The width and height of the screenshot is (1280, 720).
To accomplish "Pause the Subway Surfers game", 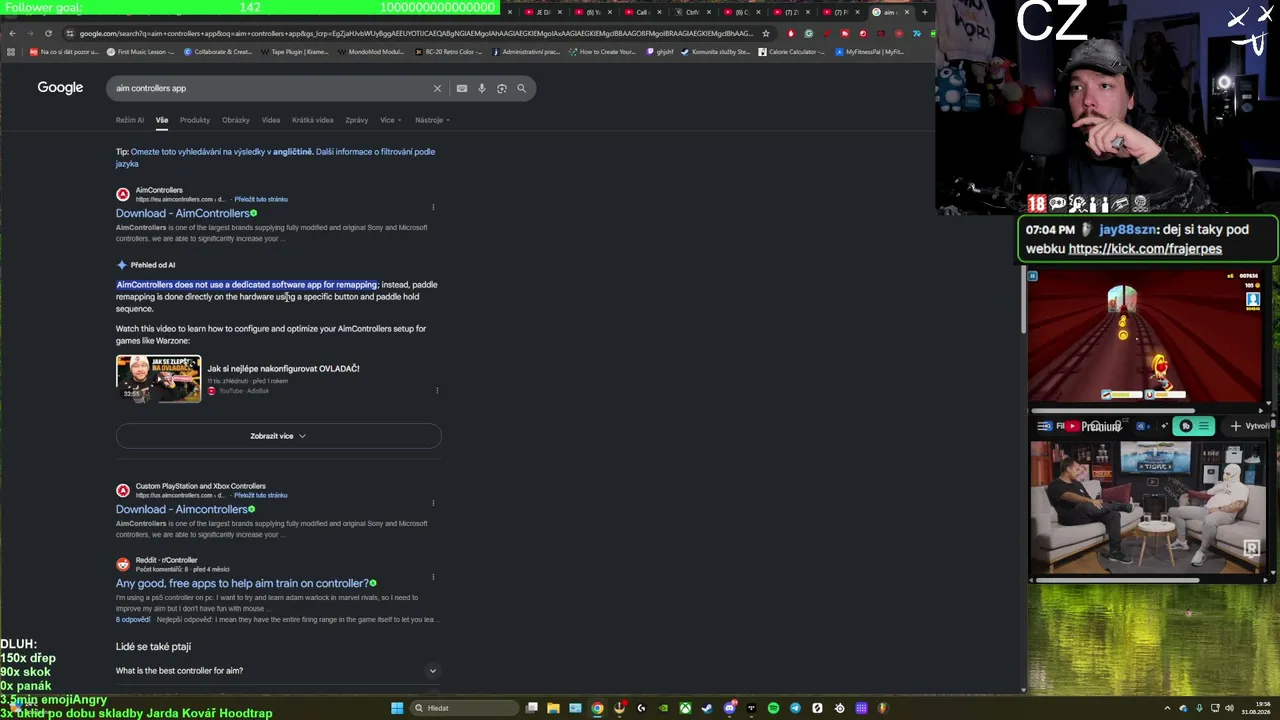I will tap(1033, 276).
